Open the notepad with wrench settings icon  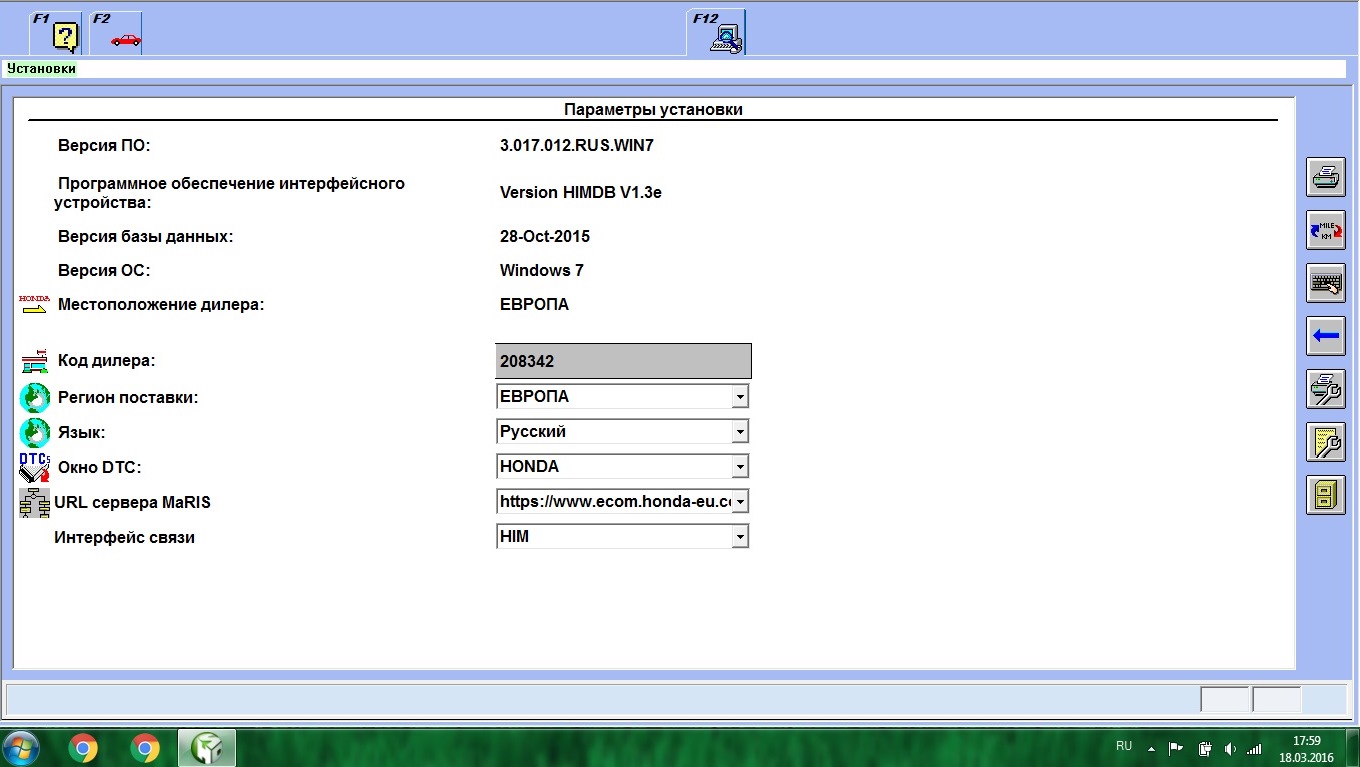[1326, 442]
